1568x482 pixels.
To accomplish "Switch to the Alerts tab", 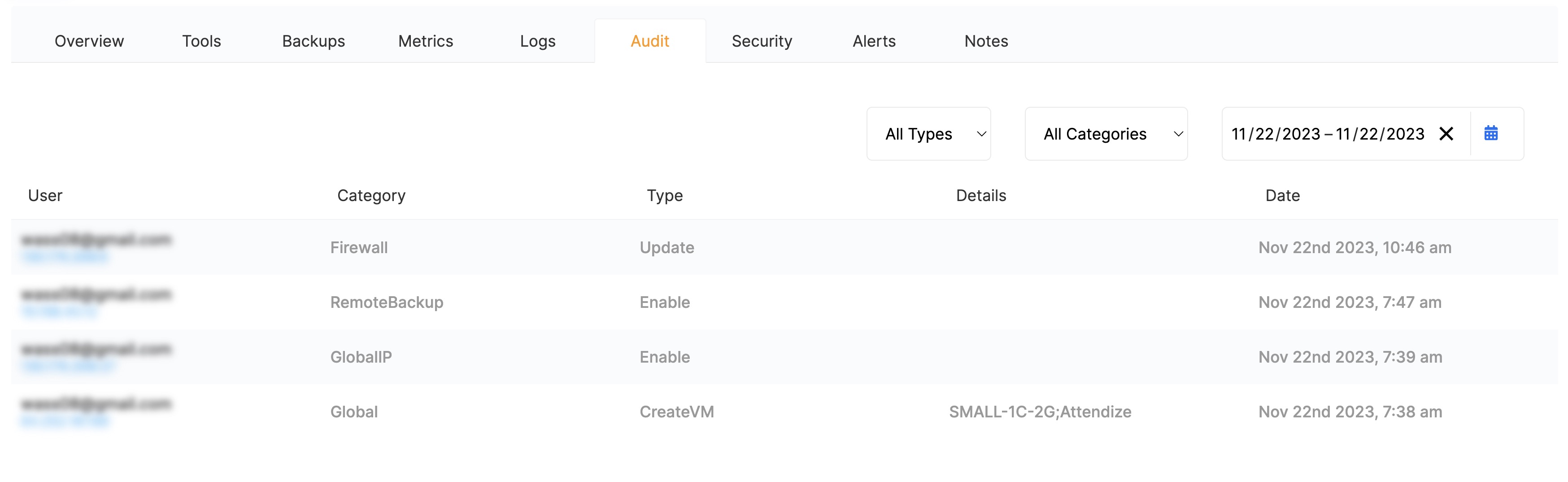I will point(874,41).
